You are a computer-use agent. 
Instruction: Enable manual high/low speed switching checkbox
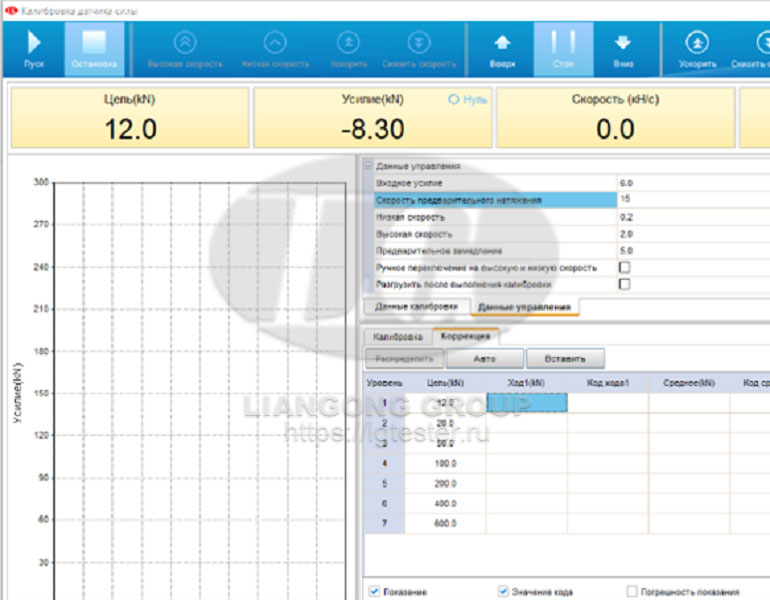[x=625, y=268]
